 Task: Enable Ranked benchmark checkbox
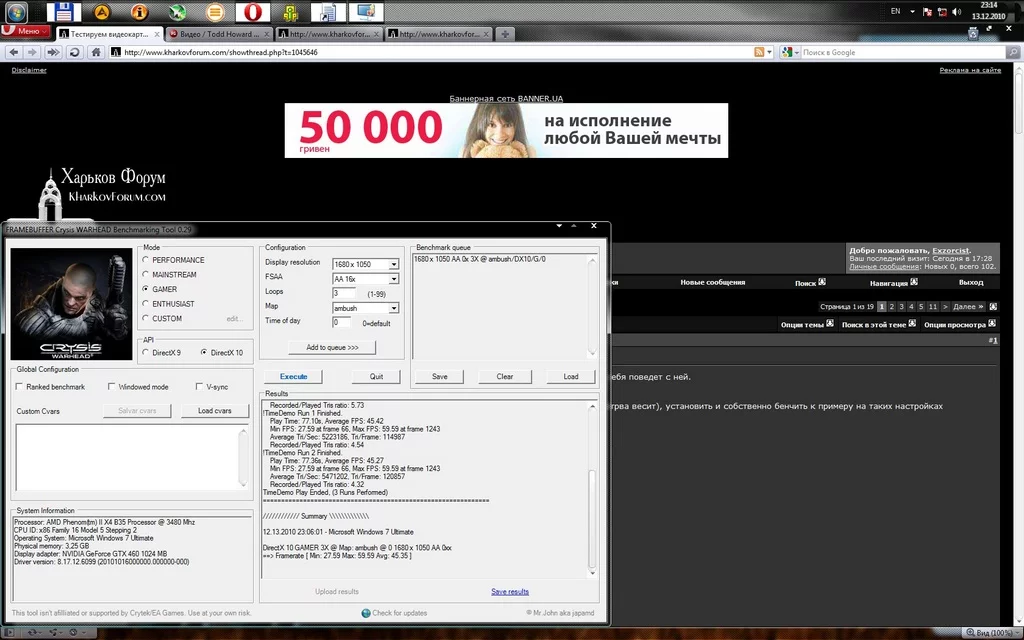[20, 387]
